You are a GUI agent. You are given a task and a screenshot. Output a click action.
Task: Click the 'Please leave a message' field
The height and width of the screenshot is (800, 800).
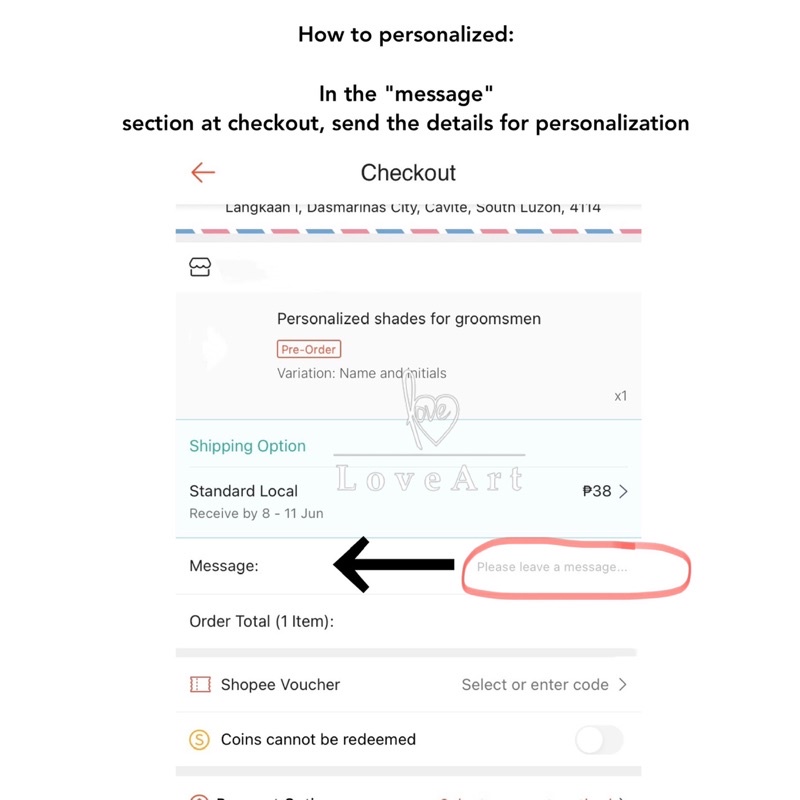coord(552,567)
